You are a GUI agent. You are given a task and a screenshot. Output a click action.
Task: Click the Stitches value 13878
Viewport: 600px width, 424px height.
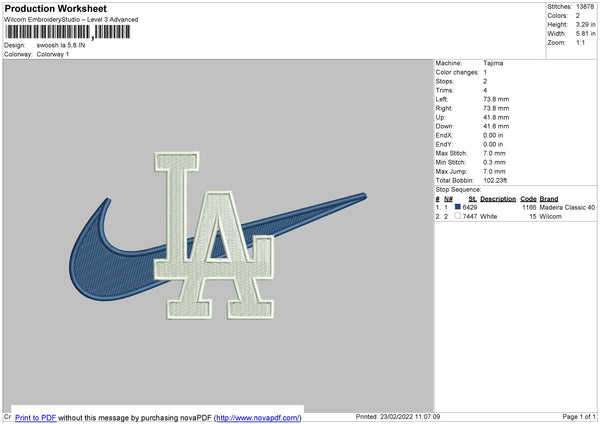[x=585, y=7]
